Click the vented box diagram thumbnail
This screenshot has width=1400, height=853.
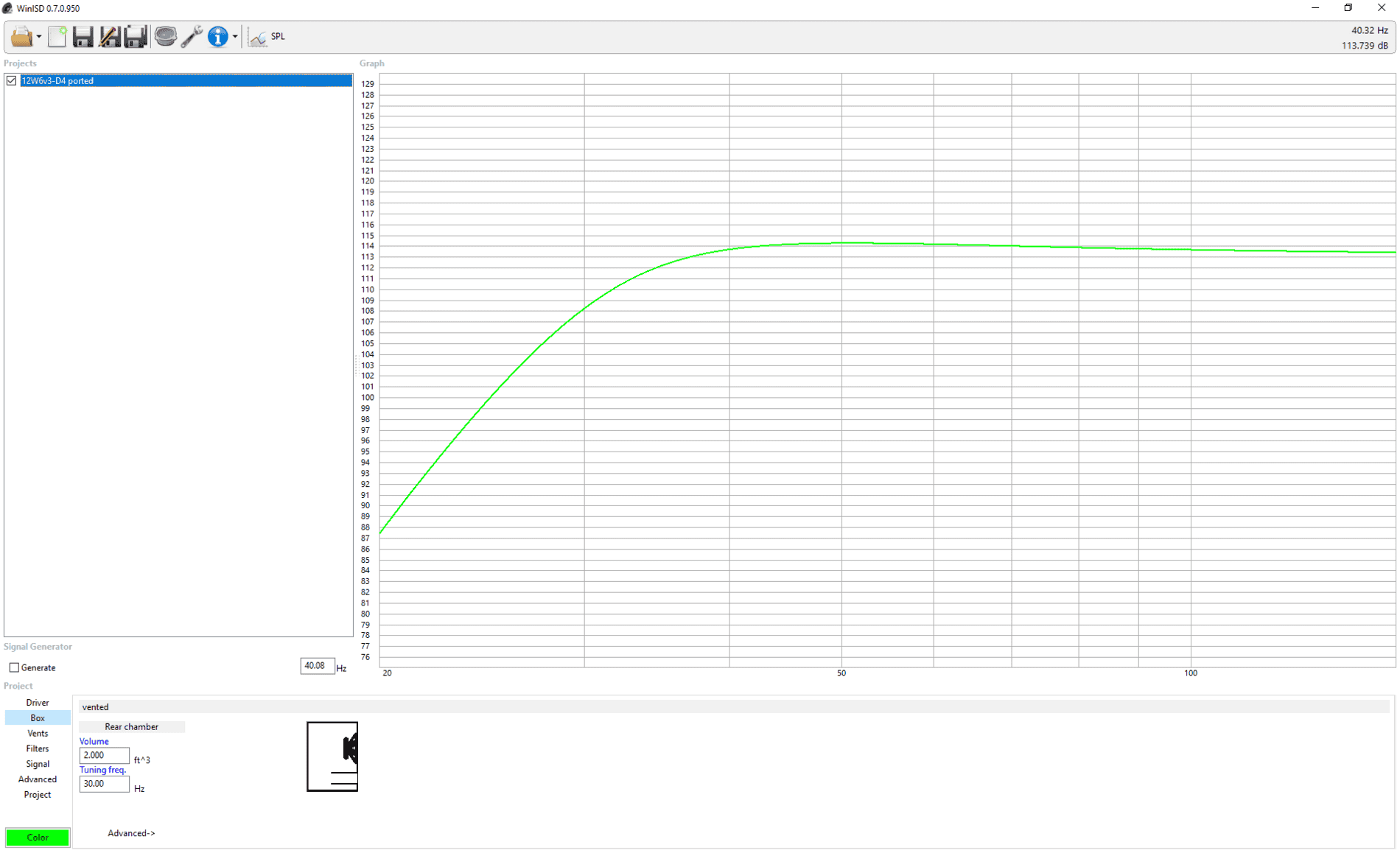(332, 757)
